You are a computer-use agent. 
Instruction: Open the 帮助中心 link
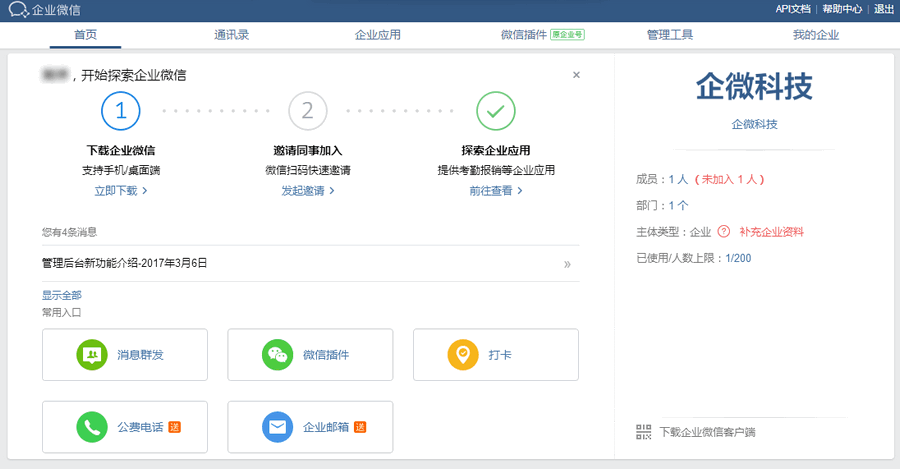842,9
